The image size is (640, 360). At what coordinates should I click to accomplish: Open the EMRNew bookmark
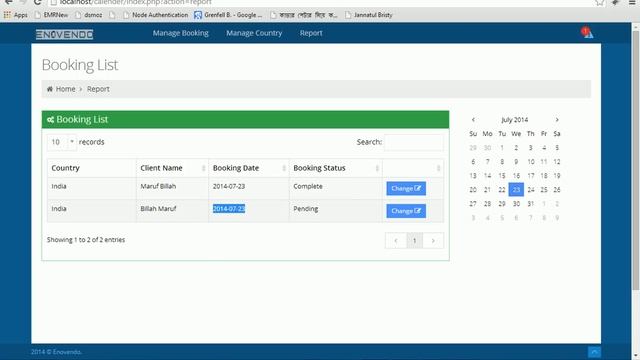[51, 15]
